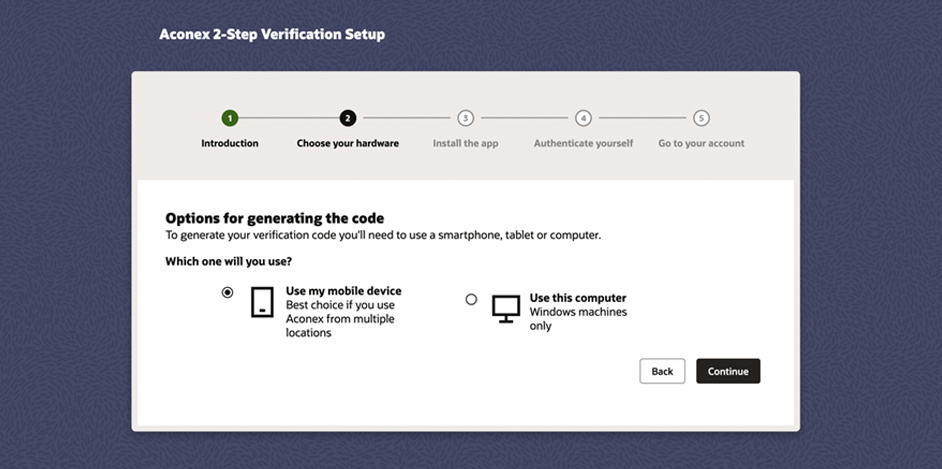This screenshot has height=469, width=942.
Task: Click the 'Options for generating the code' heading
Action: tap(275, 218)
